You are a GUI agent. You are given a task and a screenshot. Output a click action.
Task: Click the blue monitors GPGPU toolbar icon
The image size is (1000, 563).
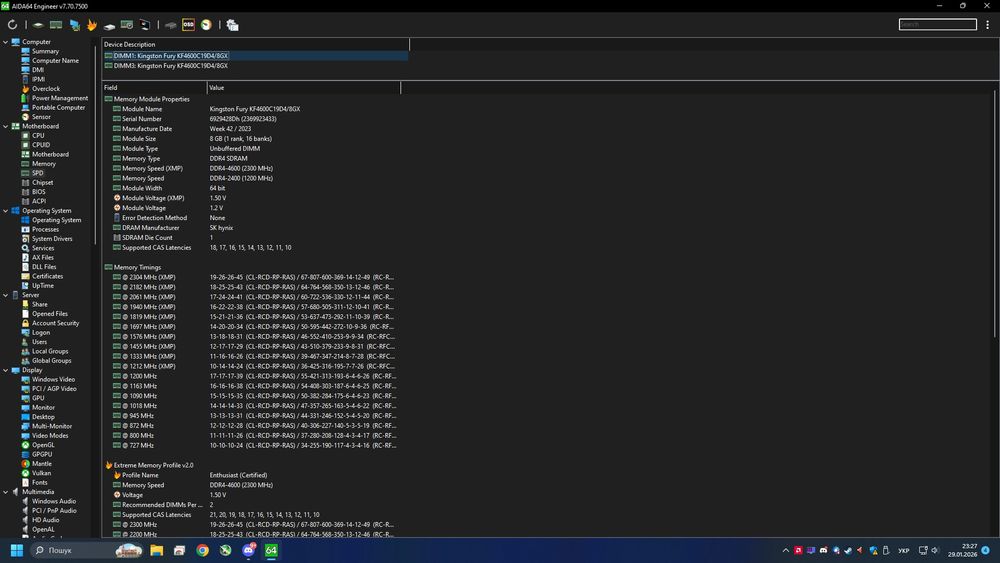coord(75,25)
